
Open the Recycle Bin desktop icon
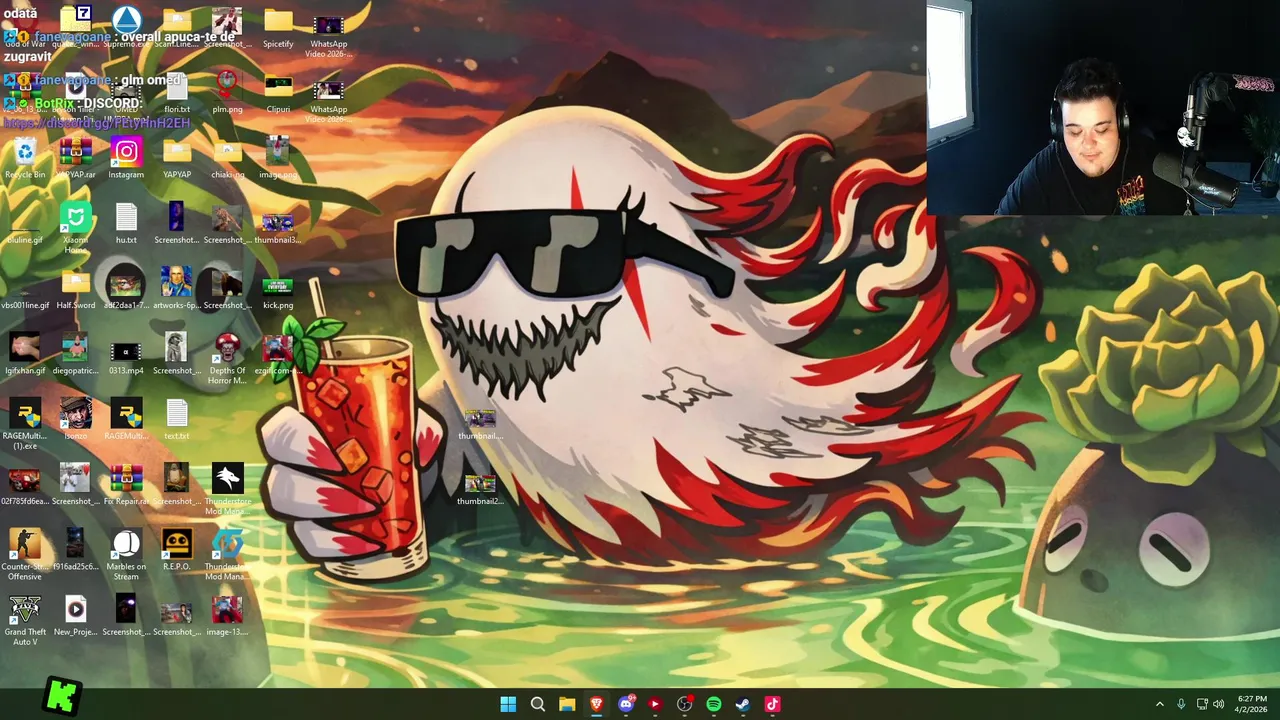25,158
